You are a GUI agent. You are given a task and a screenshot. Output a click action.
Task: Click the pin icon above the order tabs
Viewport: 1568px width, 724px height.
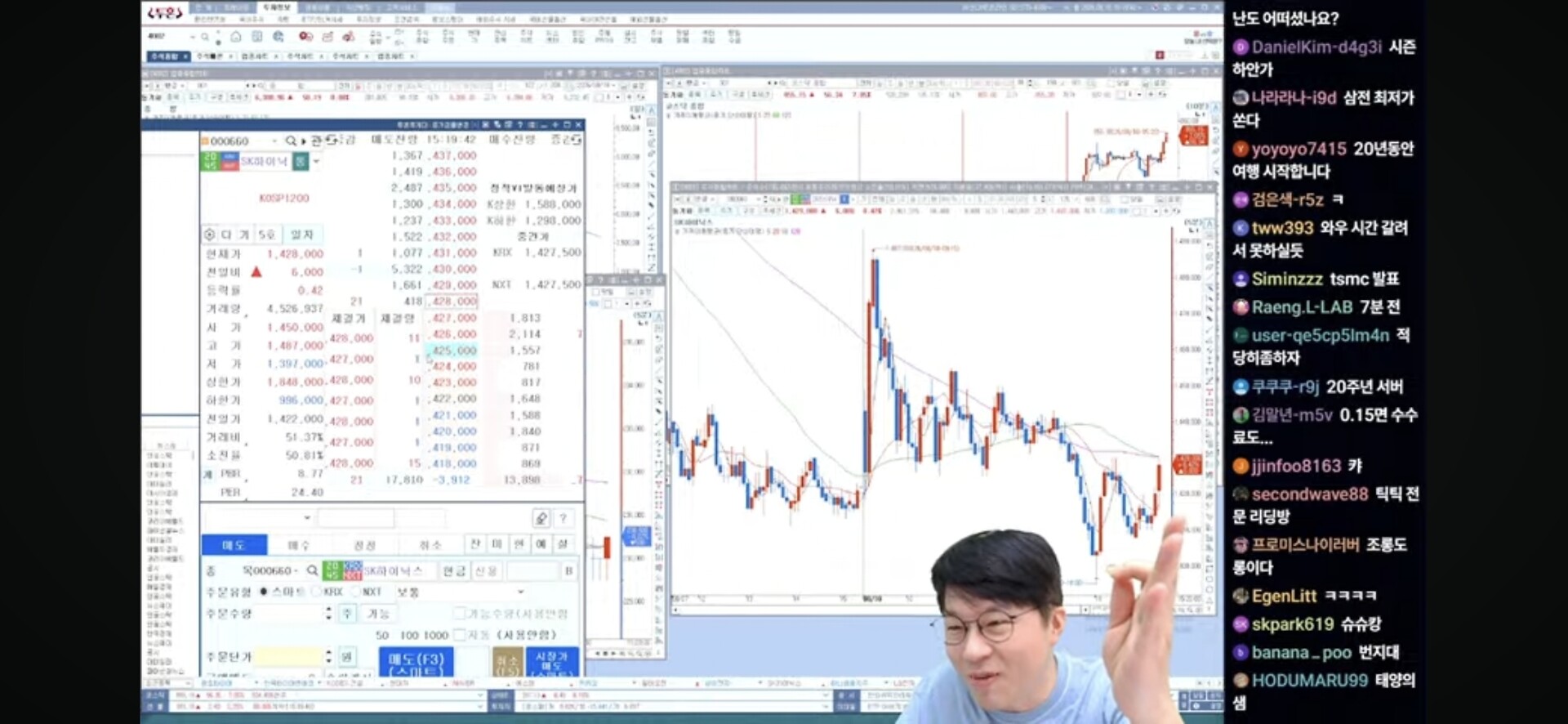[541, 518]
